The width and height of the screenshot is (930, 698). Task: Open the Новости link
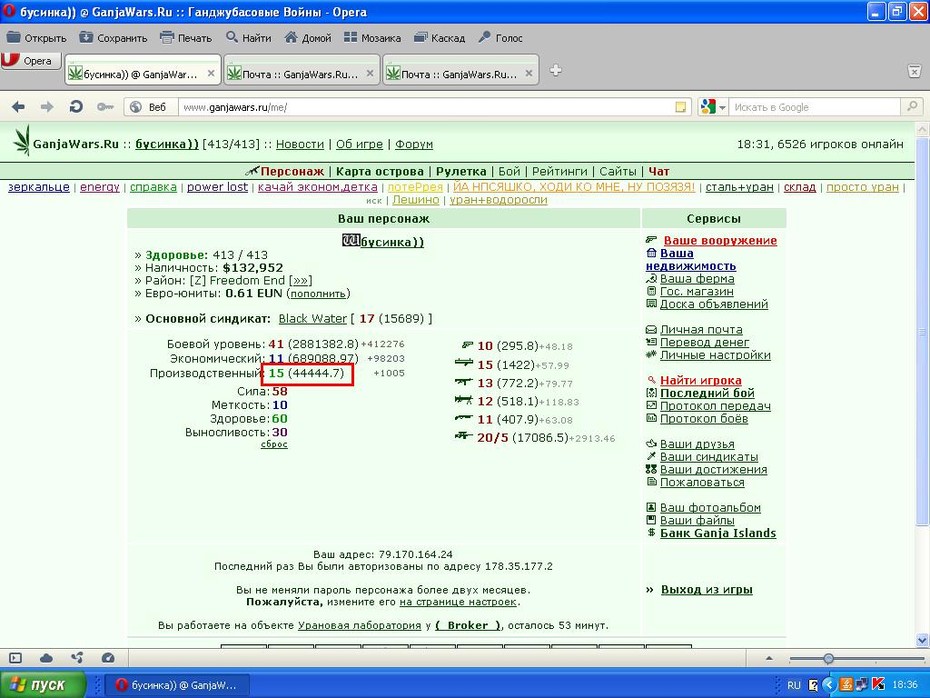pos(300,144)
